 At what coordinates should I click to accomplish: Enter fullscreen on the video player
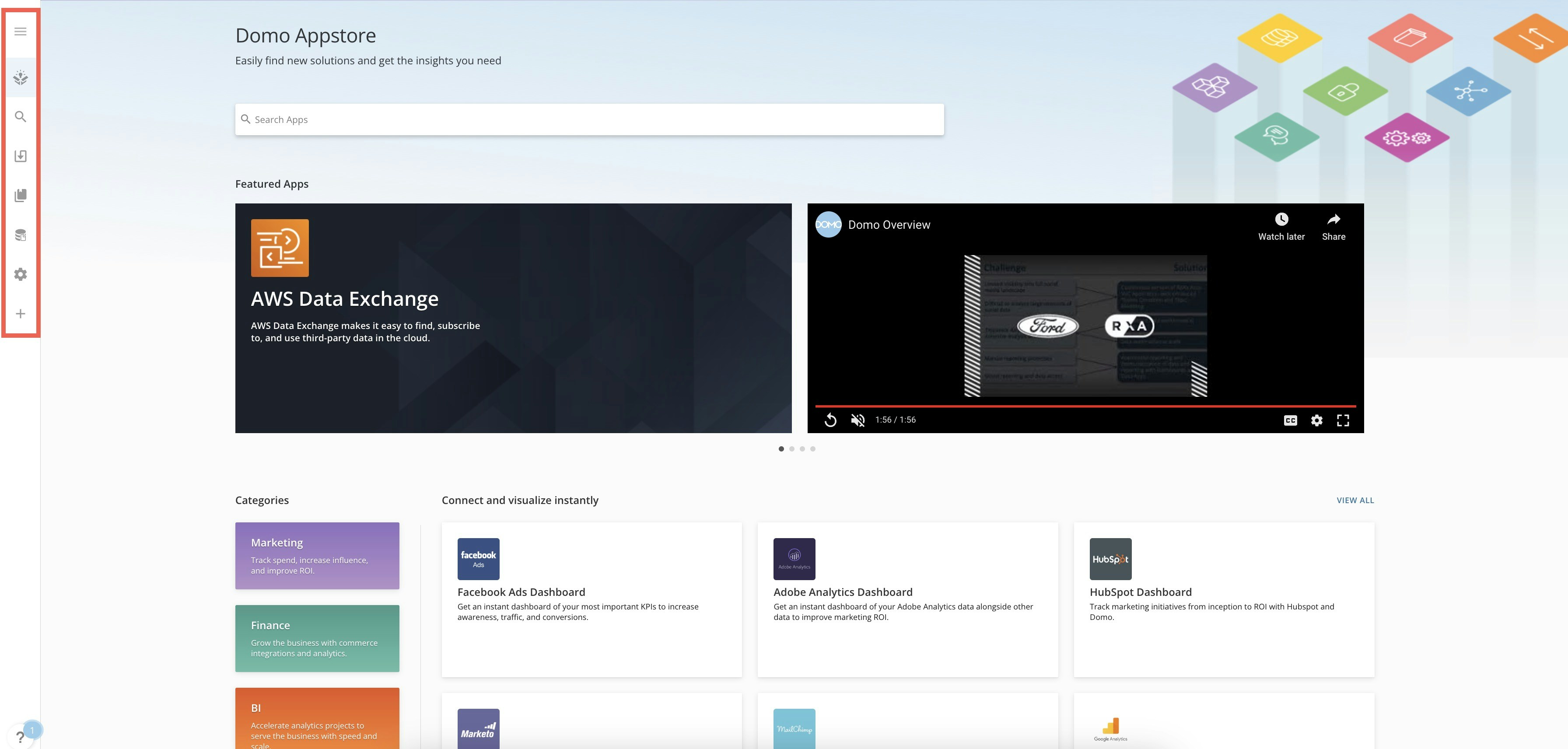(x=1343, y=420)
